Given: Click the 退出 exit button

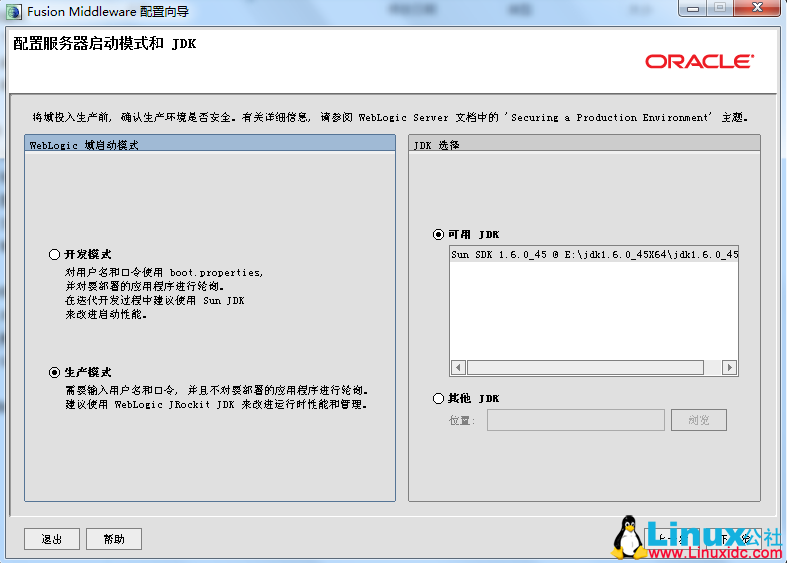Looking at the screenshot, I should 52,539.
